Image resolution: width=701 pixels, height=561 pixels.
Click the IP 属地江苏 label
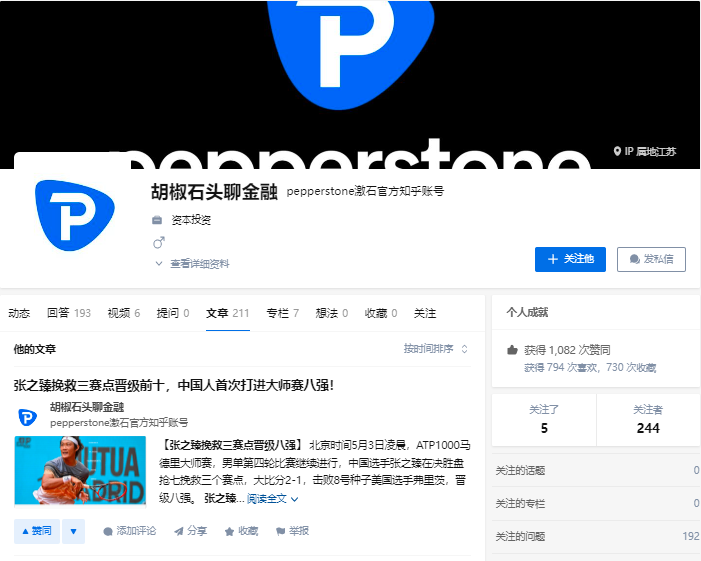pos(650,152)
